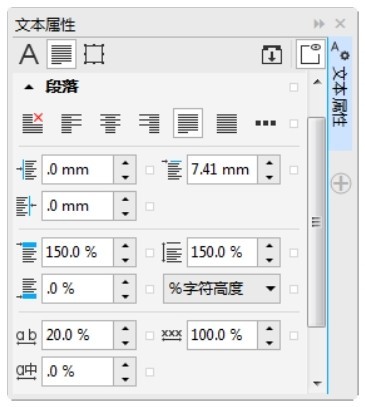Apply no horizontal alignment icon
The width and height of the screenshot is (365, 407).
[33, 123]
